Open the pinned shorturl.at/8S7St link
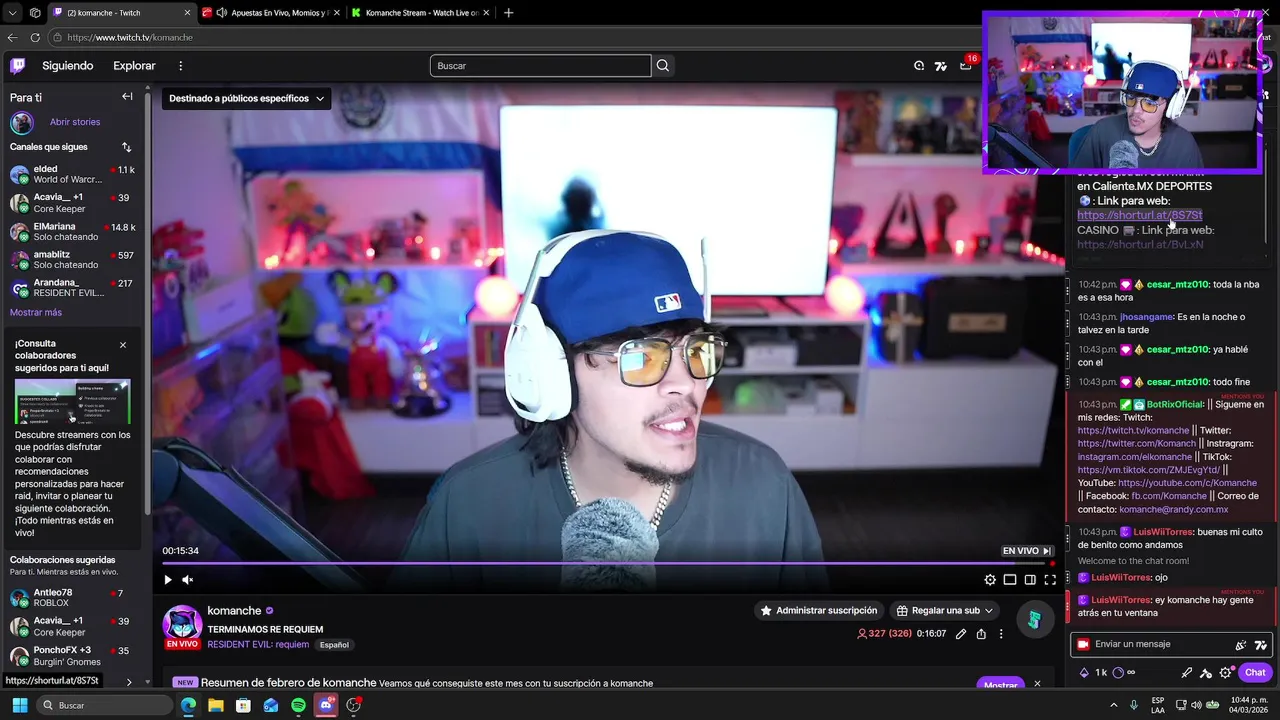 (1139, 215)
